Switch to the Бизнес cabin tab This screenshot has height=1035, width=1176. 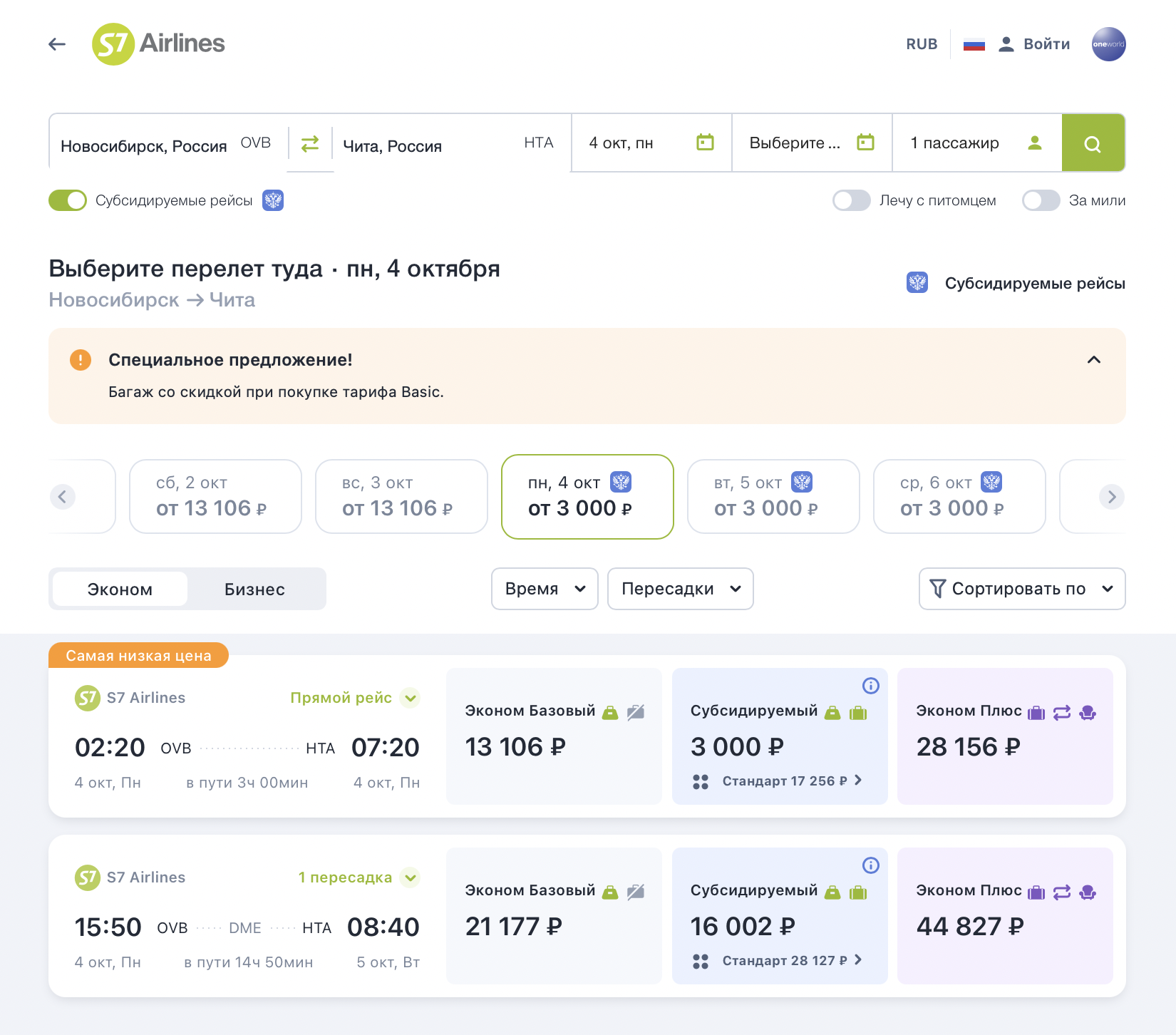[254, 589]
